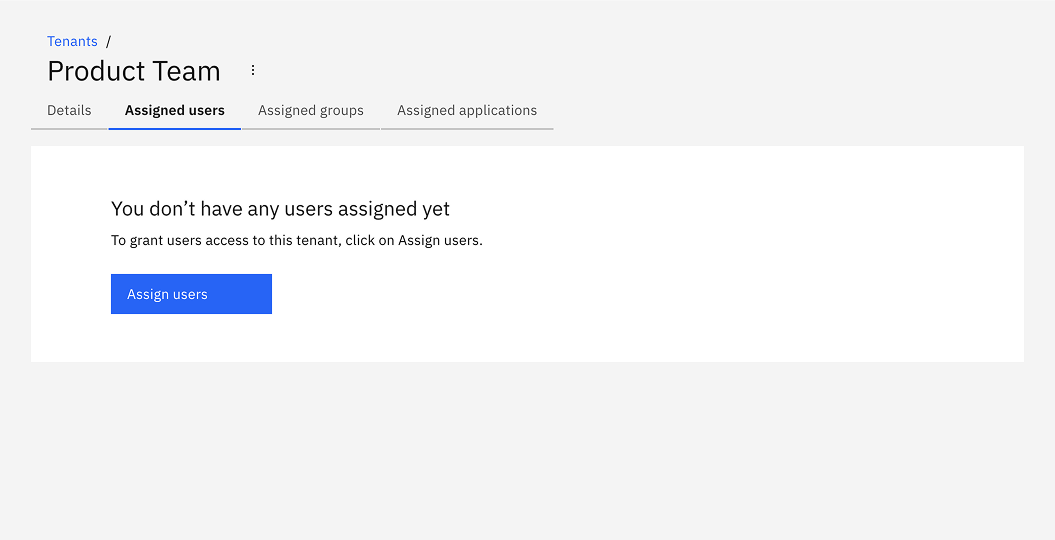Click the Product Team page title

click(x=134, y=71)
